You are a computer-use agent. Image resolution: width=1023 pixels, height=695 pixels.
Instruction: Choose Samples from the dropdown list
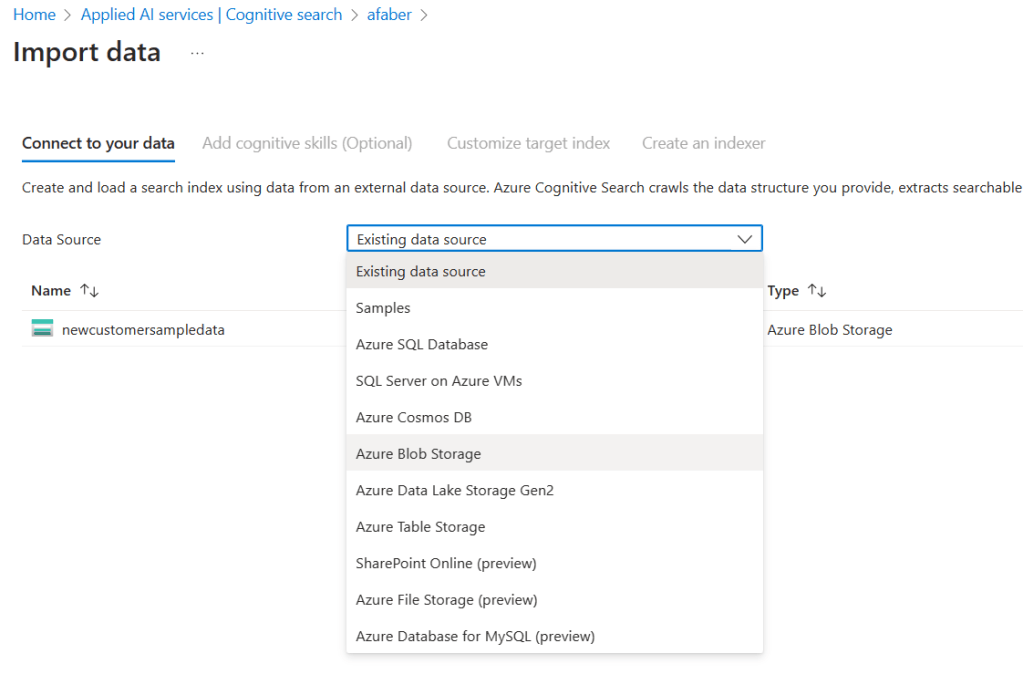[x=383, y=308]
